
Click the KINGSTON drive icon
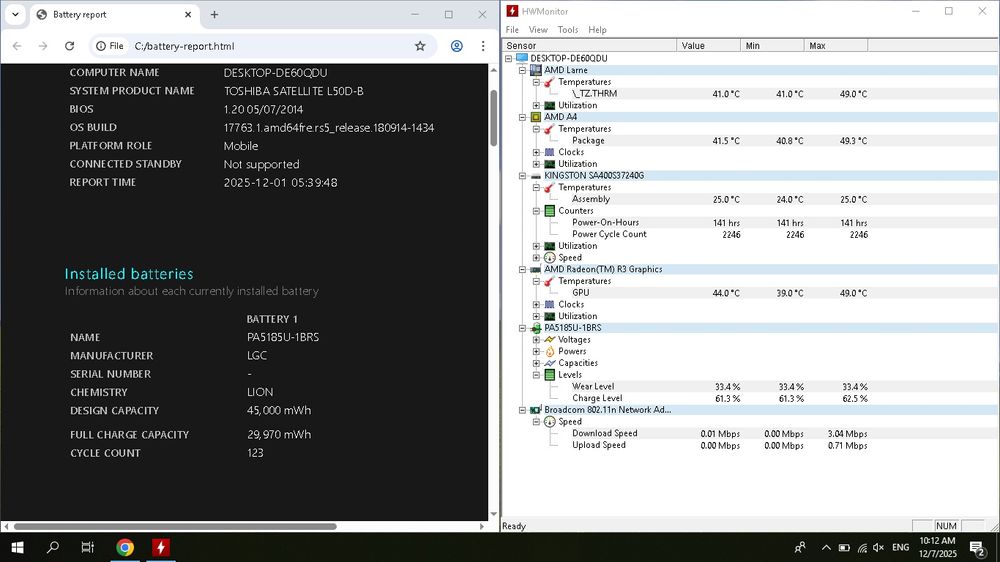536,175
